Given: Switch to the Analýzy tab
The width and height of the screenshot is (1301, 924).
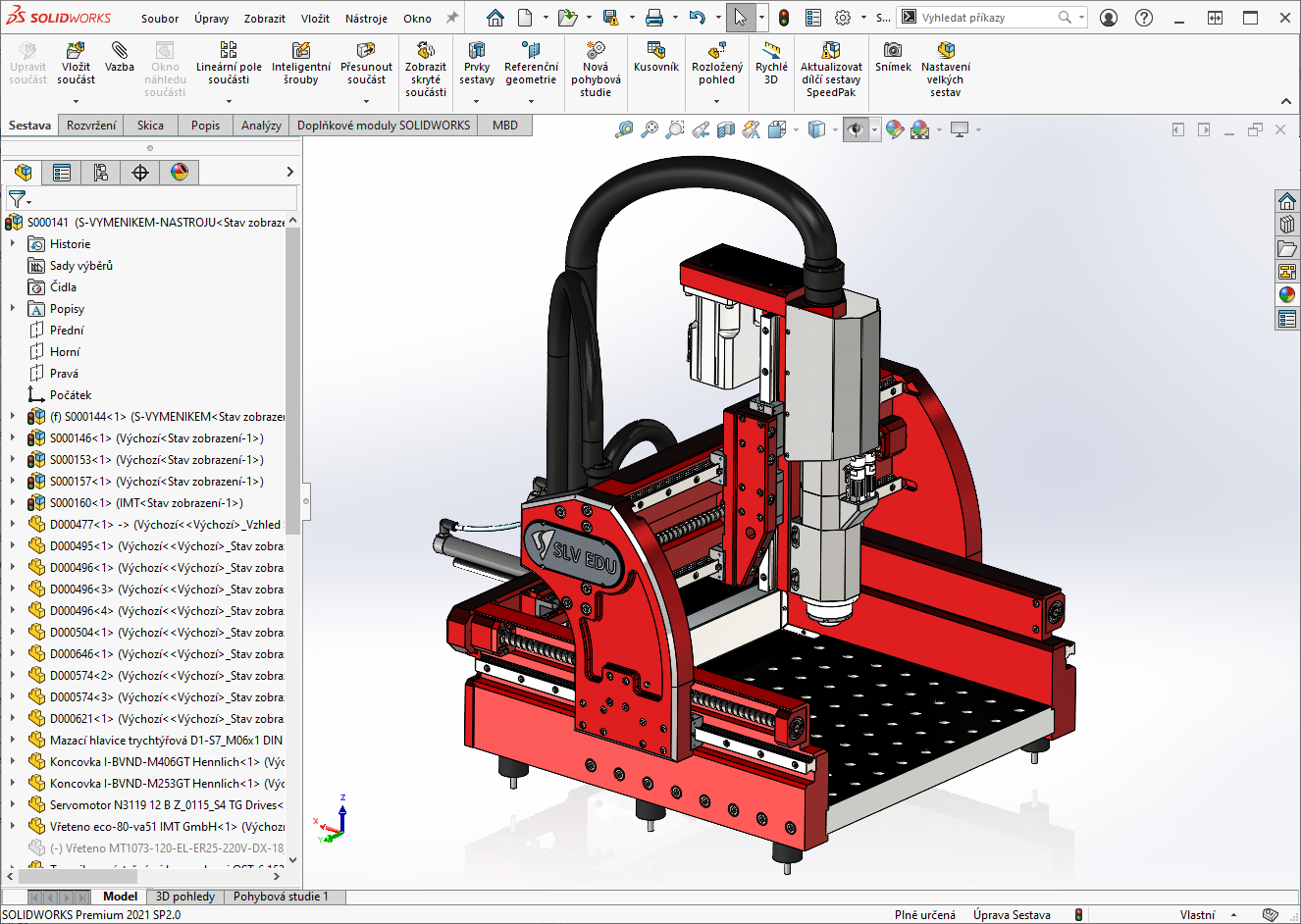Looking at the screenshot, I should [261, 126].
